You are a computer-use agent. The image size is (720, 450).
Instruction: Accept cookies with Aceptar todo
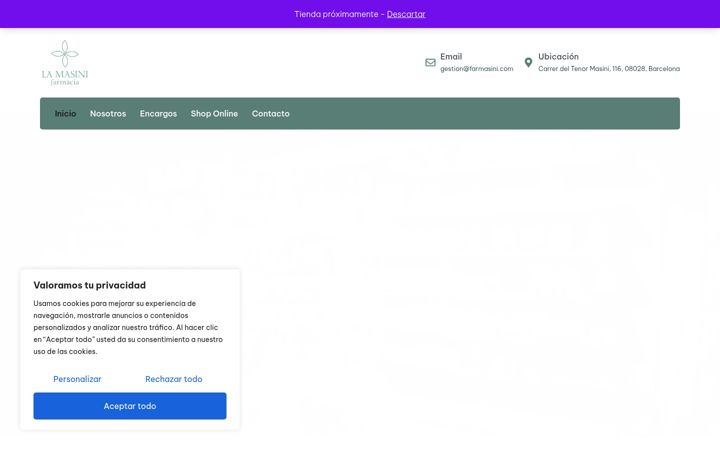(x=130, y=406)
